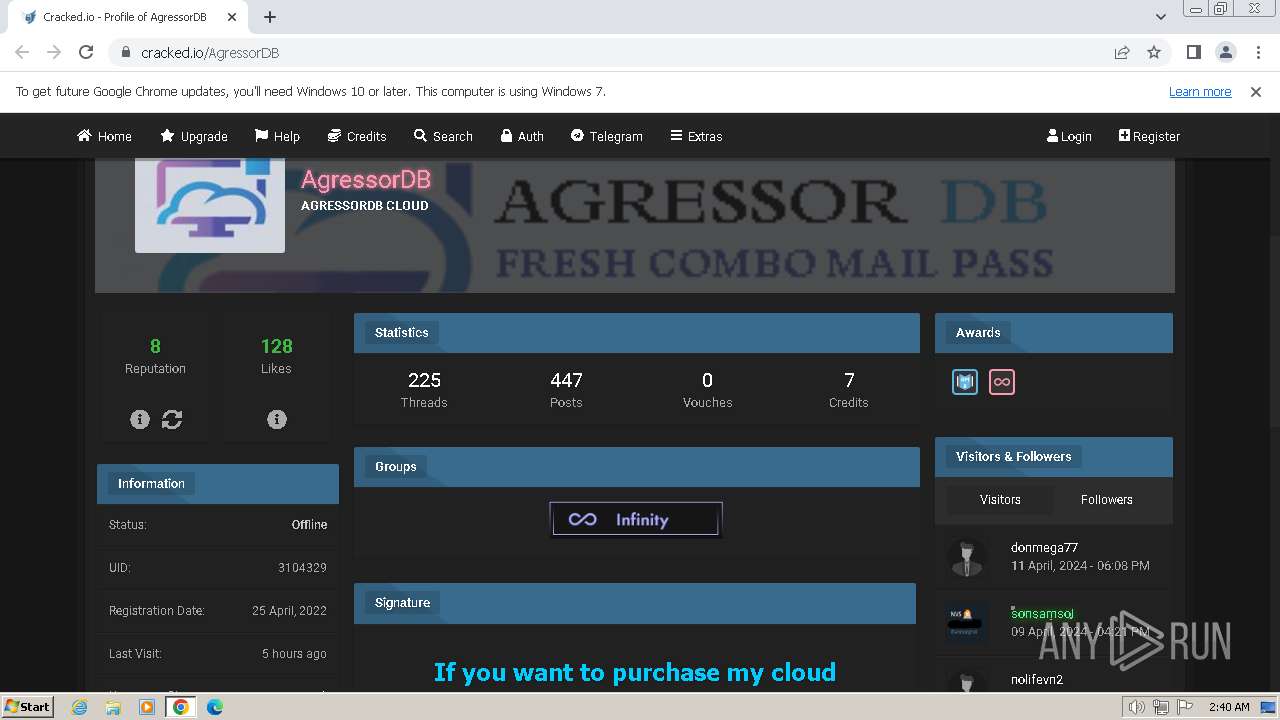Open the Search menu item

coord(443,136)
